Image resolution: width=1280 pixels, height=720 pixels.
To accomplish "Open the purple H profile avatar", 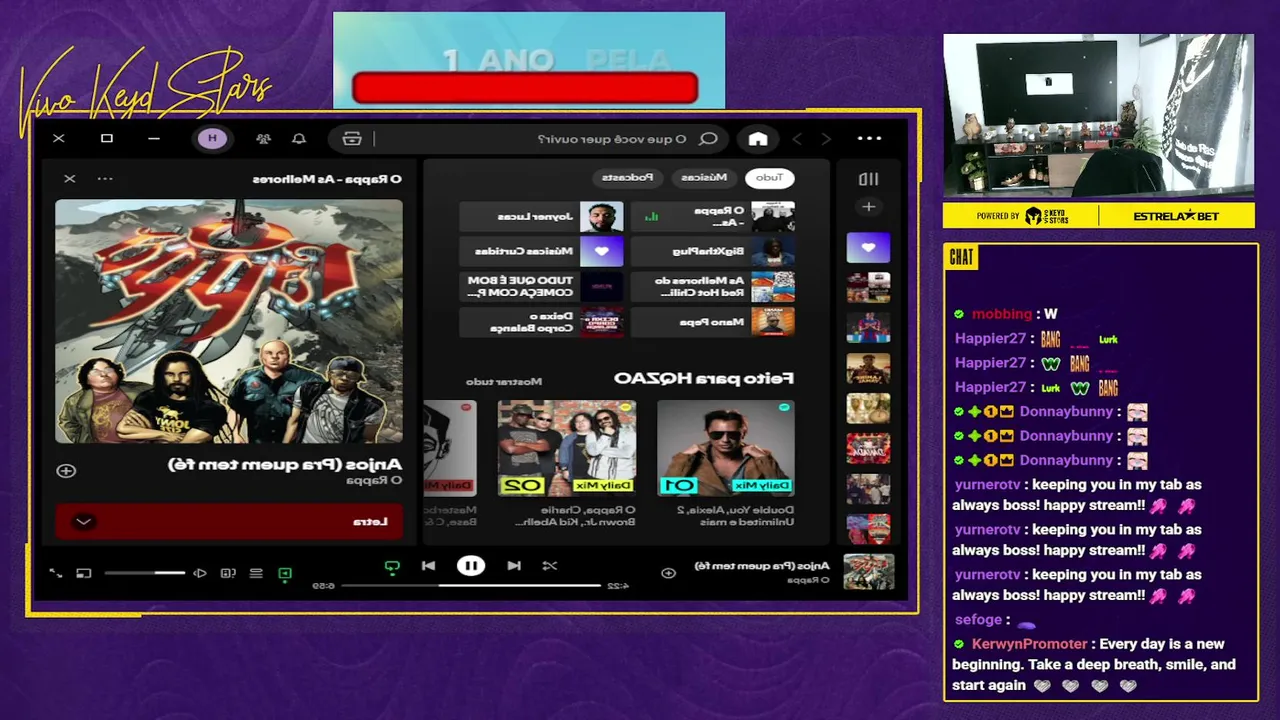I will (x=212, y=139).
